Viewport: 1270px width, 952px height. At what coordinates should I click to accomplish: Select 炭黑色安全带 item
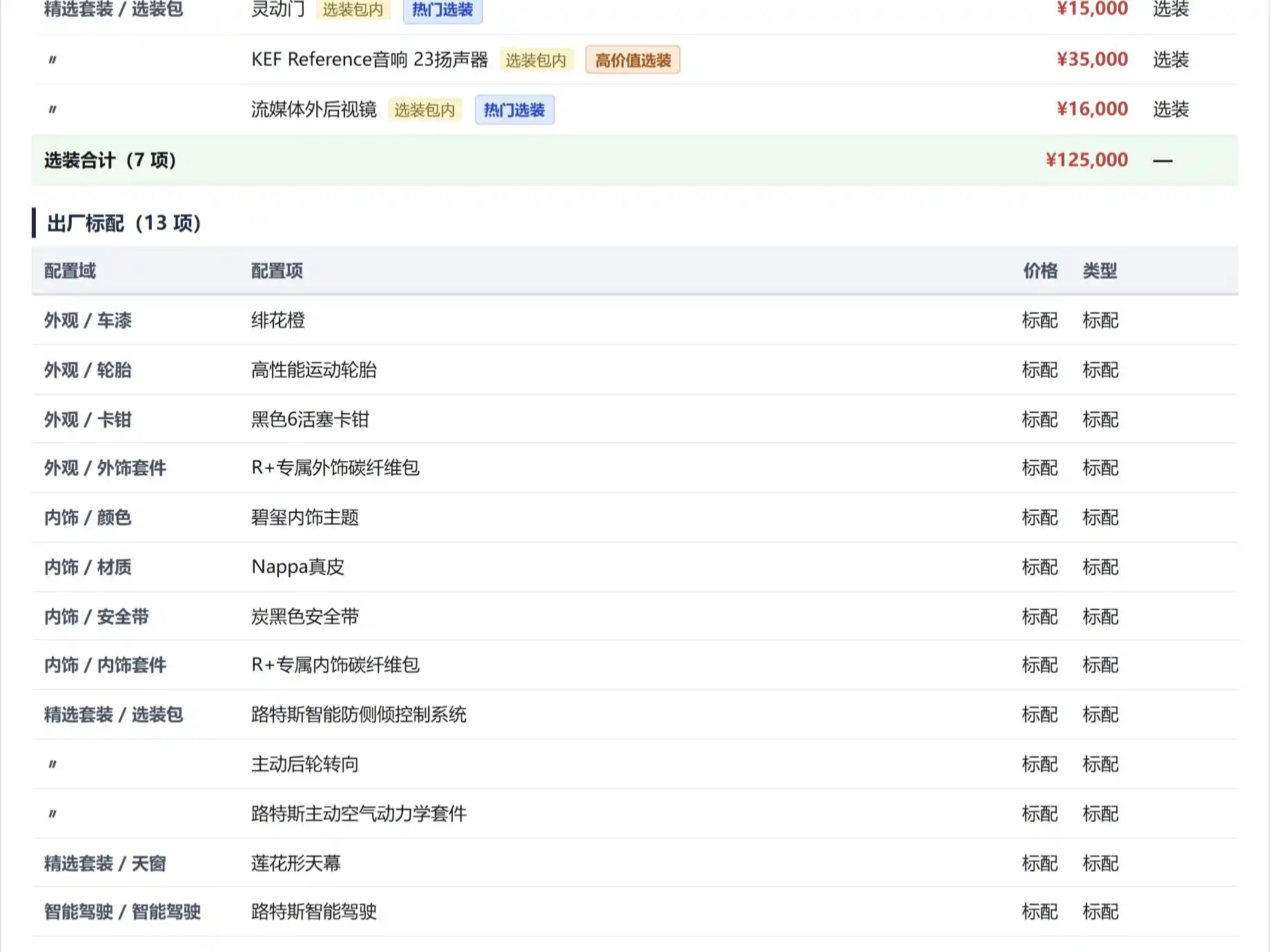(305, 617)
